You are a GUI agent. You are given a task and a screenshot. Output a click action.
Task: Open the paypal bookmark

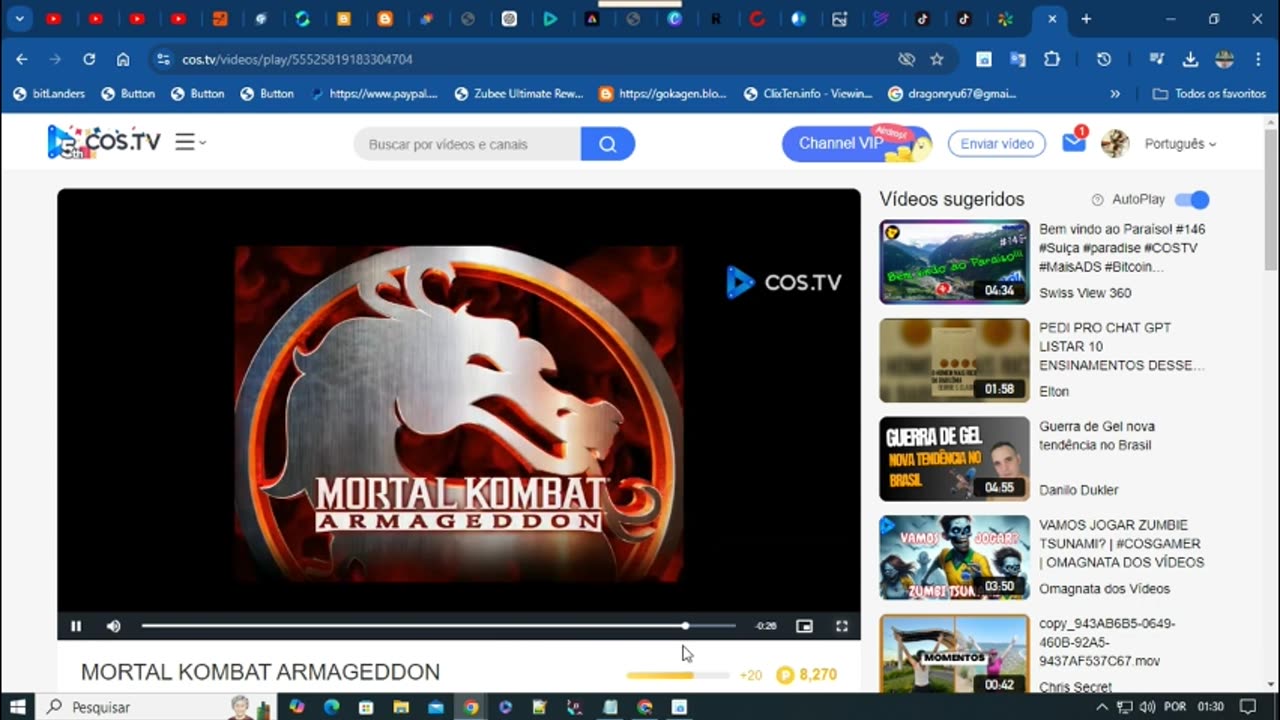point(374,93)
